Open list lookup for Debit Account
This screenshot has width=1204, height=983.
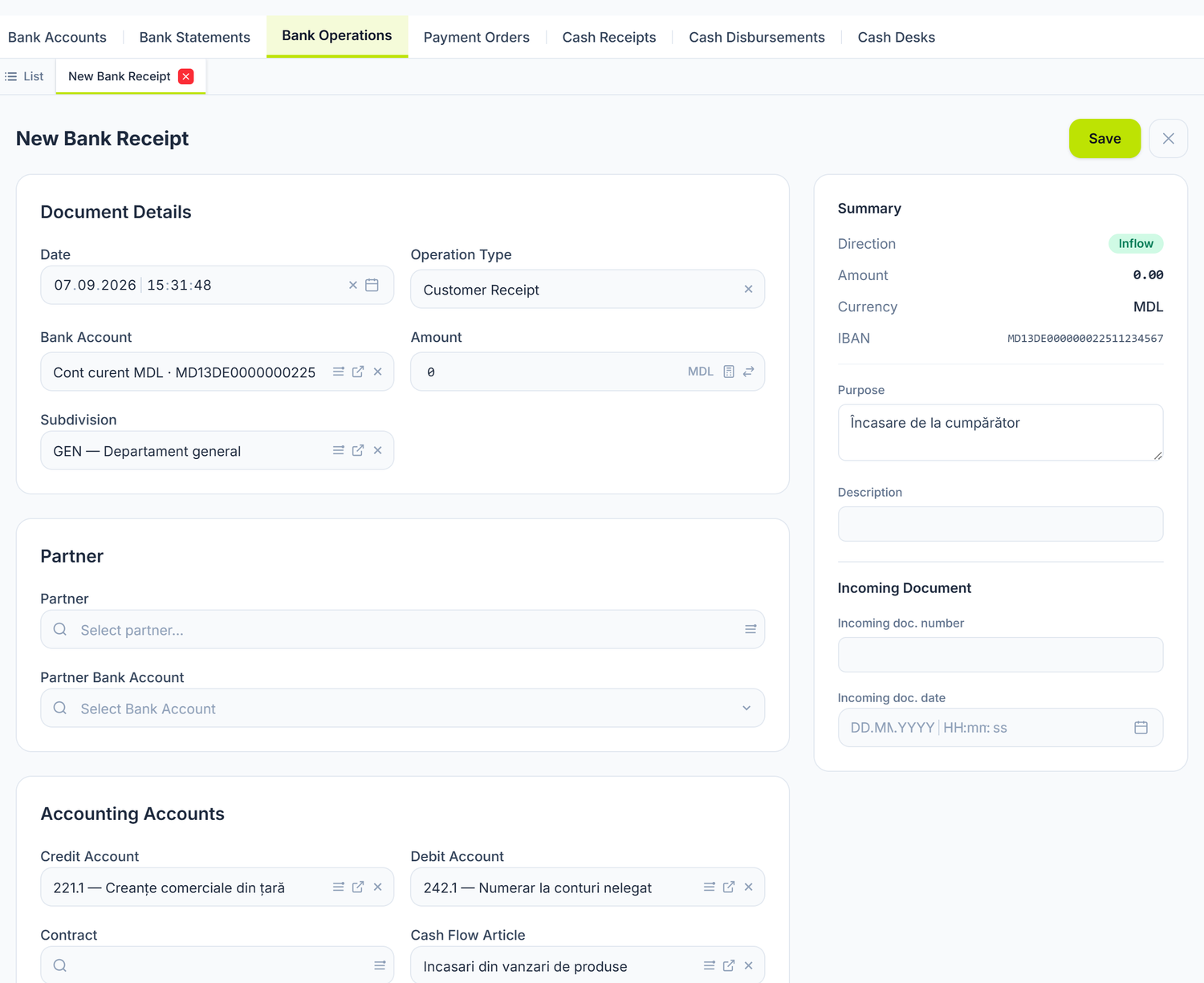[710, 887]
